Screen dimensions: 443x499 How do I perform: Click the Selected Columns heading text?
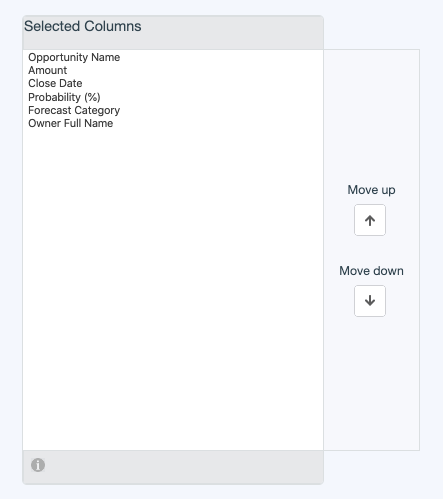83,26
